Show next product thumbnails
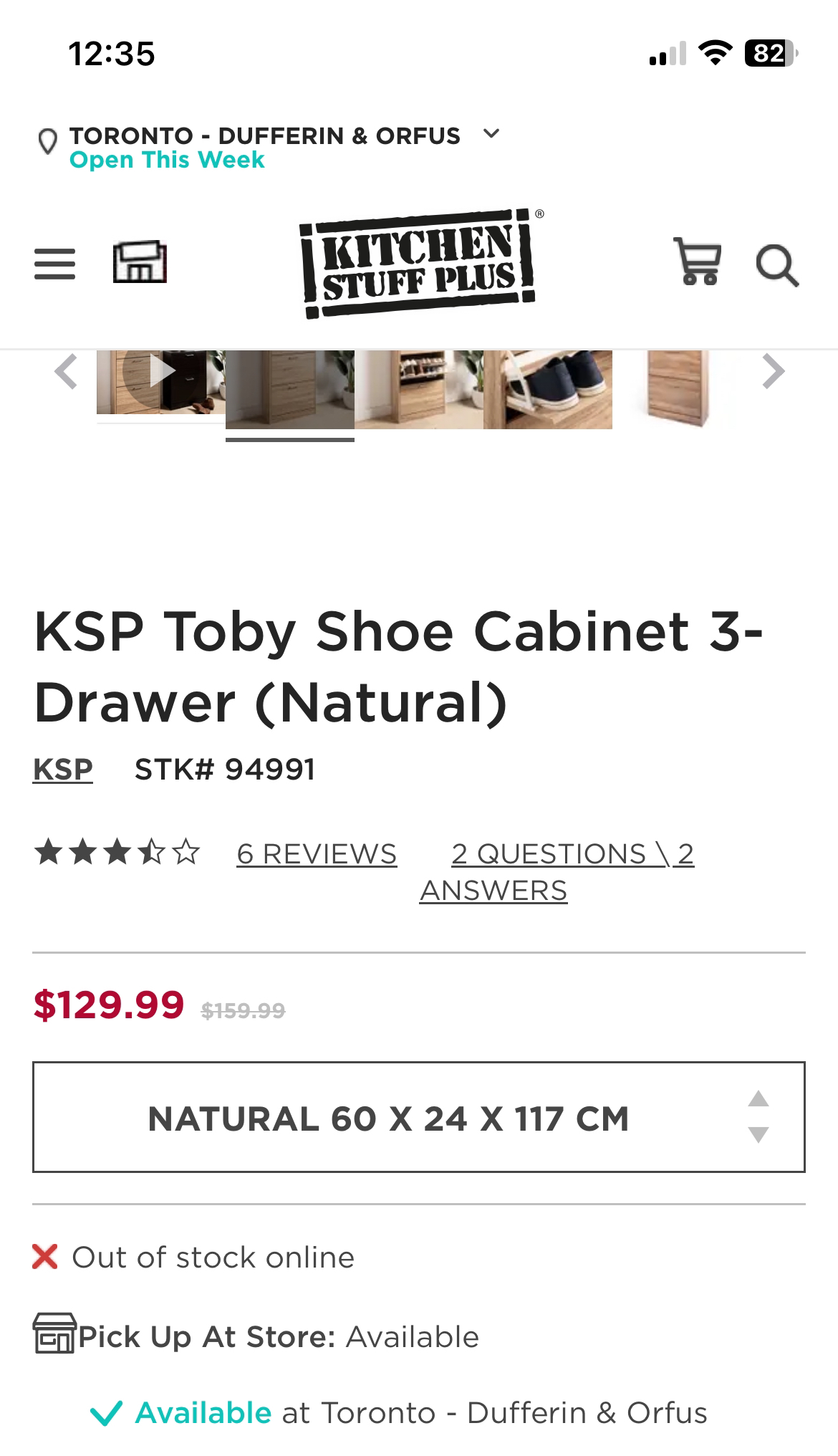The height and width of the screenshot is (1456, 838). coord(774,371)
